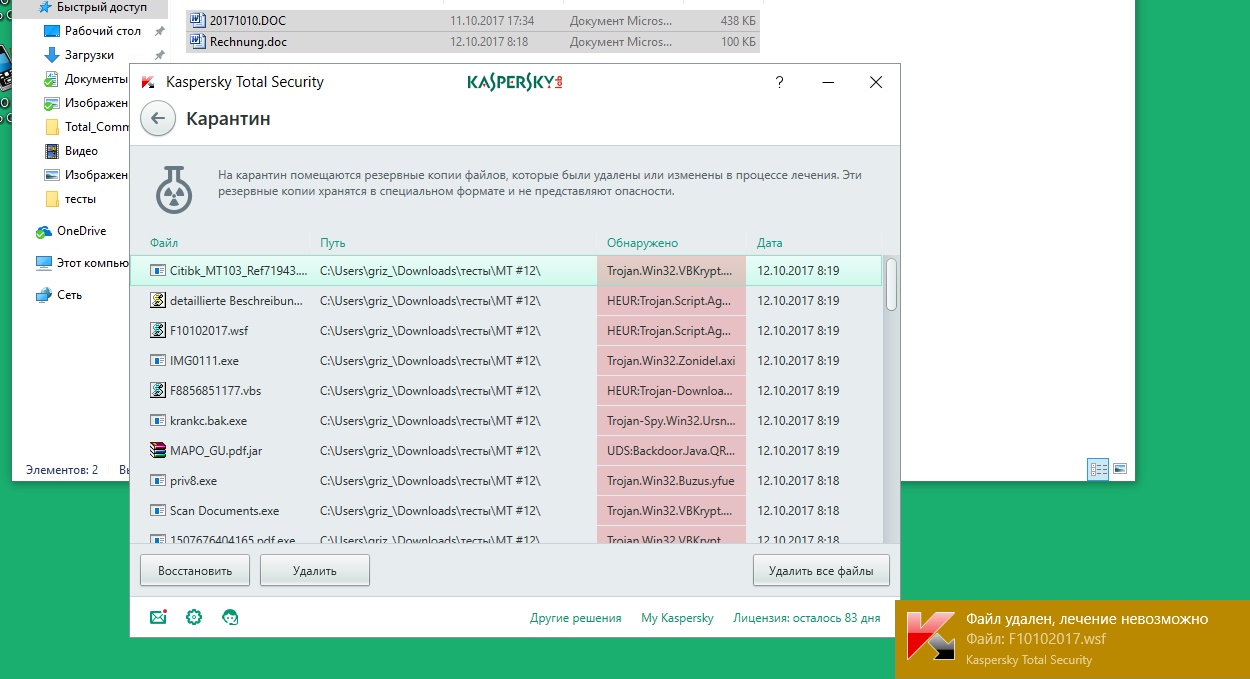Open the Лицензия: осталось 83 дня link
Viewport: 1250px width, 679px height.
[x=807, y=618]
